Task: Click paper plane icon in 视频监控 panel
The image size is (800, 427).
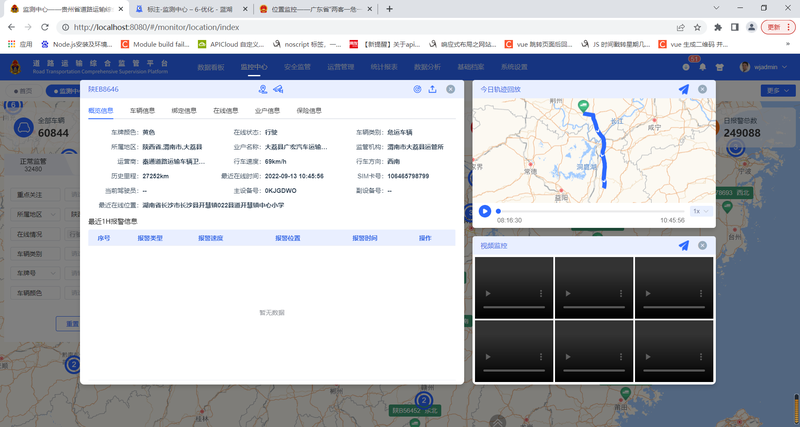Action: click(684, 246)
